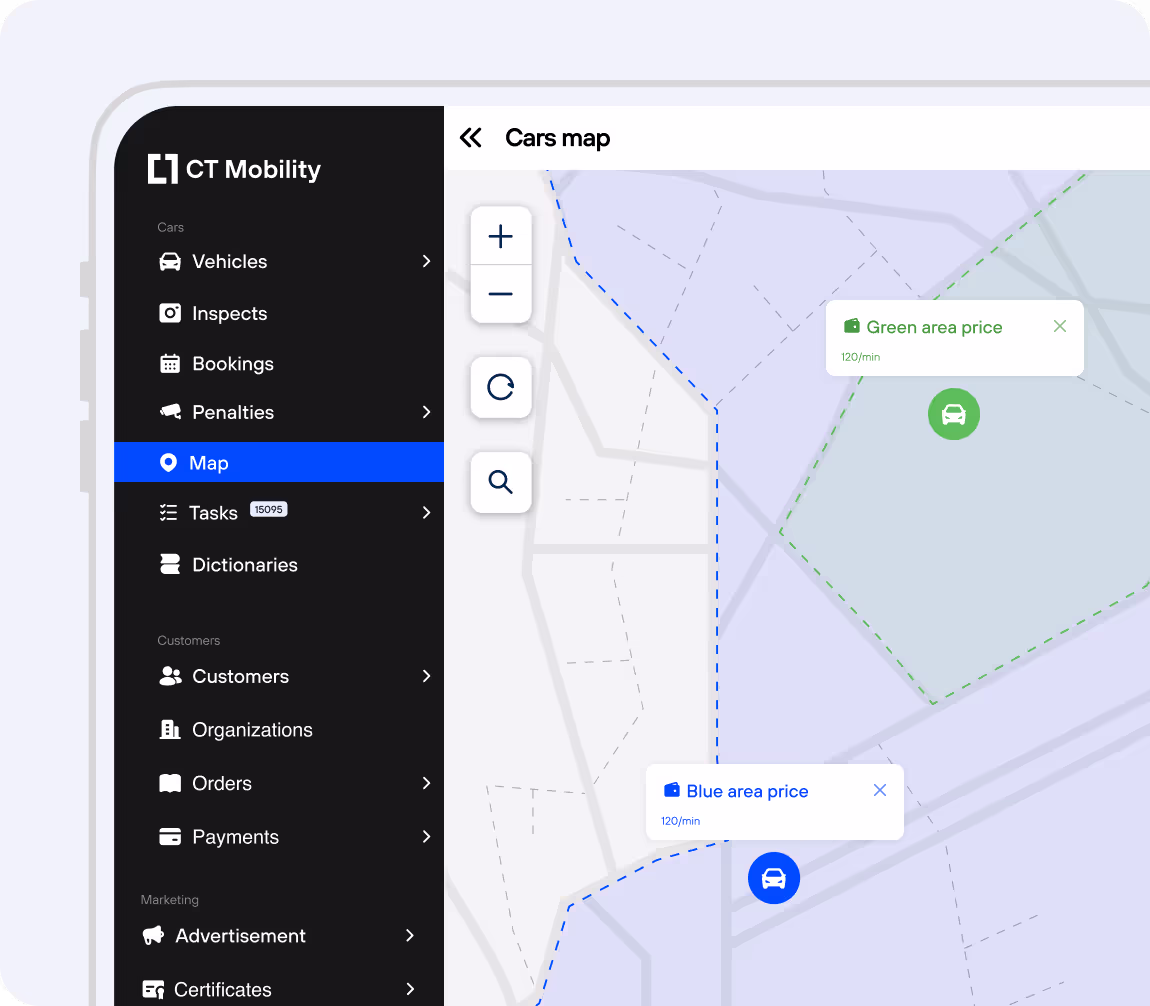Image resolution: width=1150 pixels, height=1006 pixels.
Task: Expand the Tasks submenu chevron
Action: [426, 513]
